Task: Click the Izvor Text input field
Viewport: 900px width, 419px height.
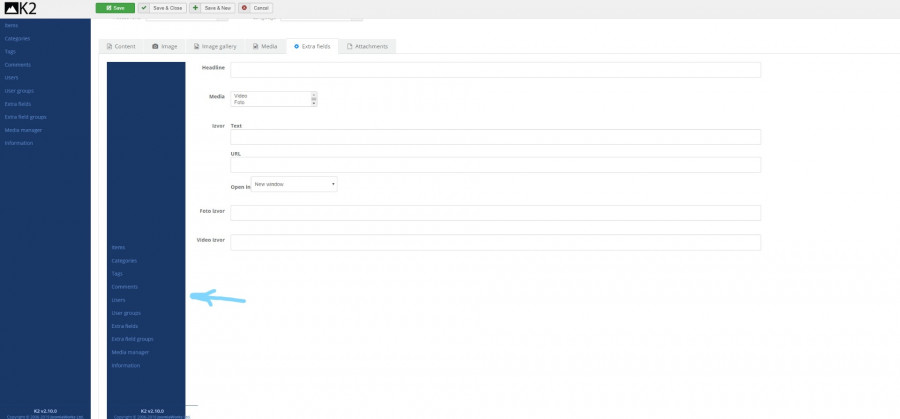Action: [x=495, y=137]
